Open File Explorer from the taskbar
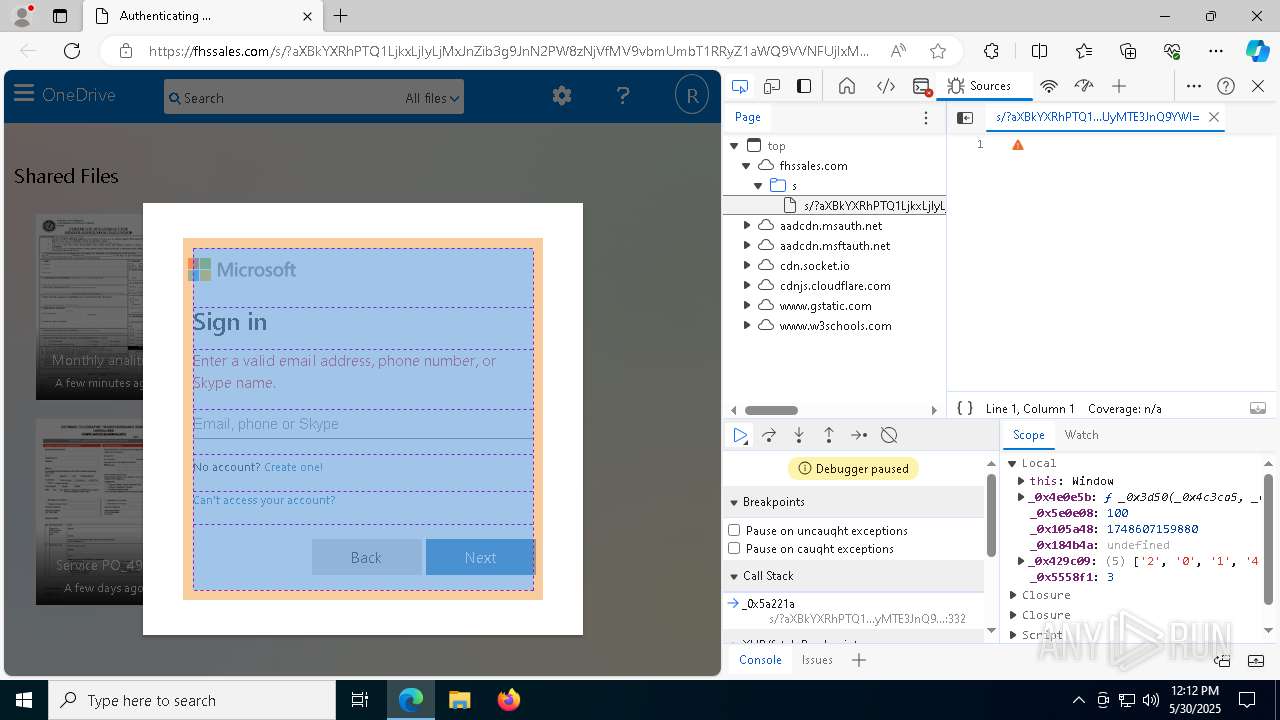Viewport: 1280px width, 720px height. coord(459,700)
